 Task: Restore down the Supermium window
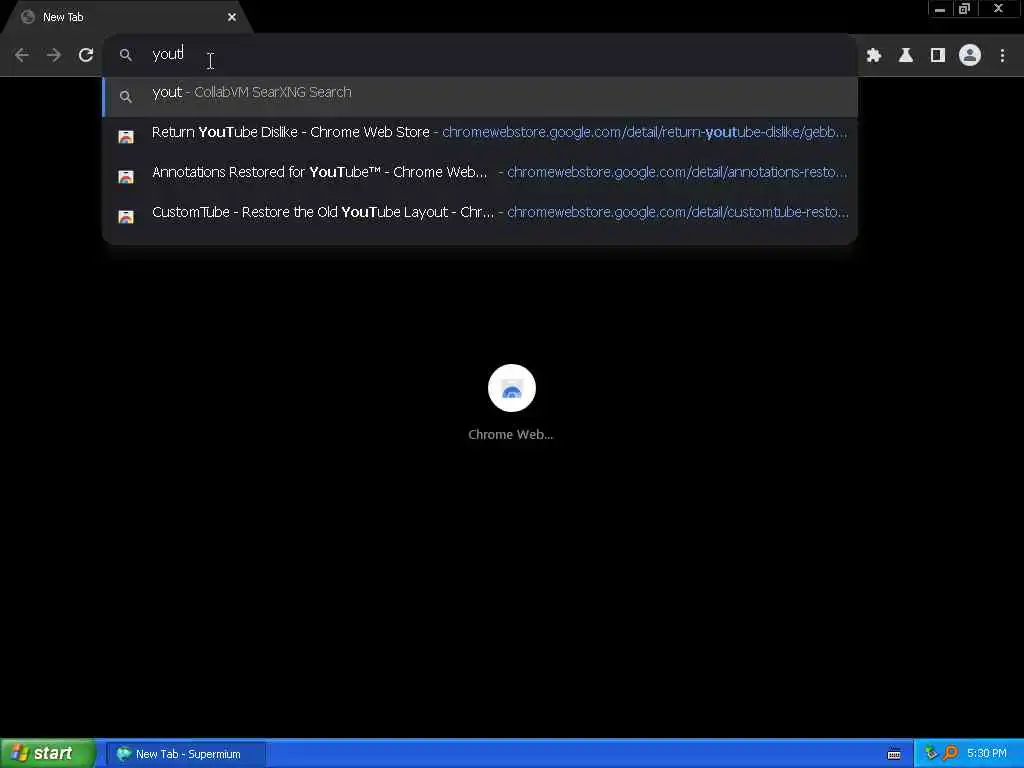click(964, 8)
